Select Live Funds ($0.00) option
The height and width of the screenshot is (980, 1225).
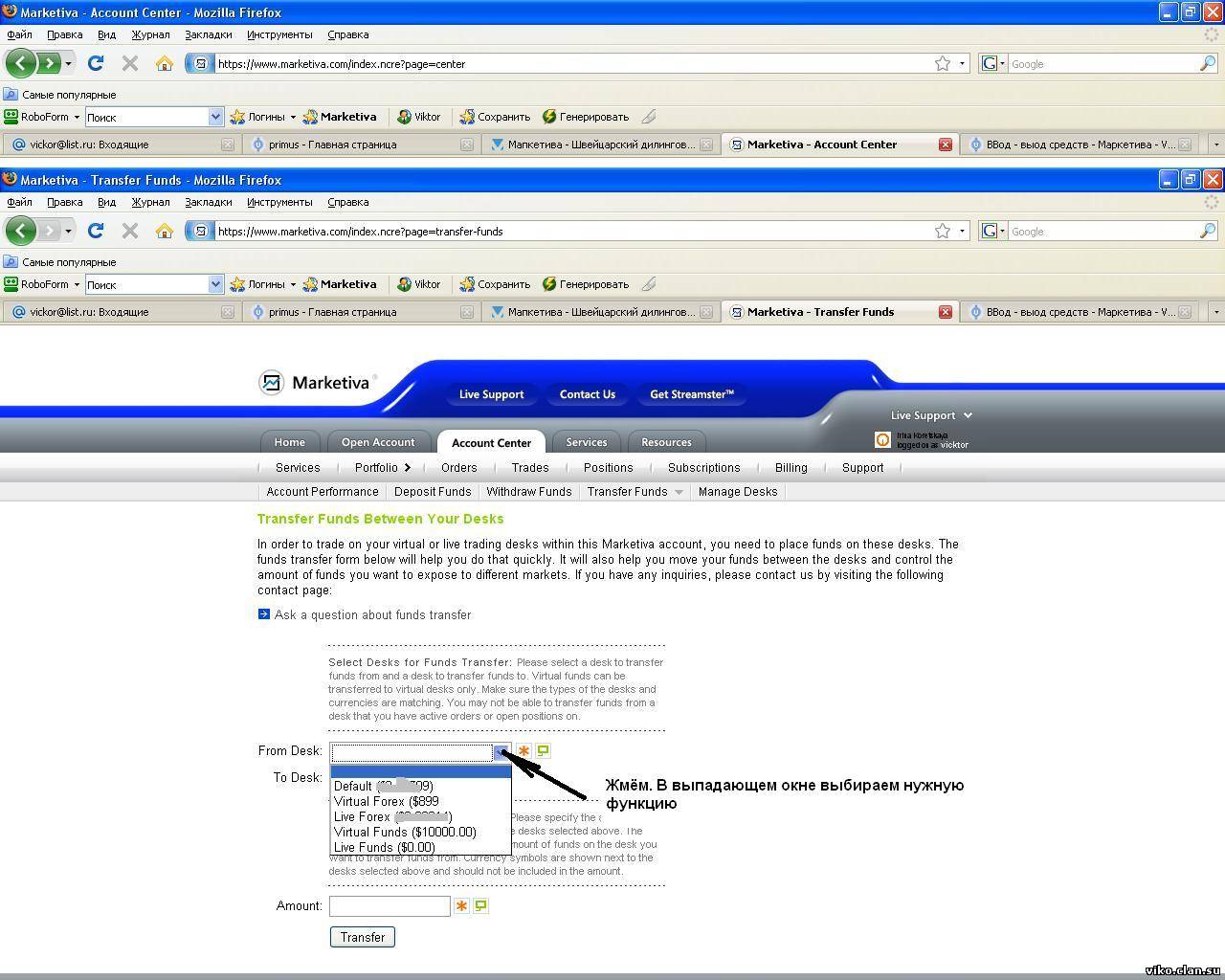(421, 847)
